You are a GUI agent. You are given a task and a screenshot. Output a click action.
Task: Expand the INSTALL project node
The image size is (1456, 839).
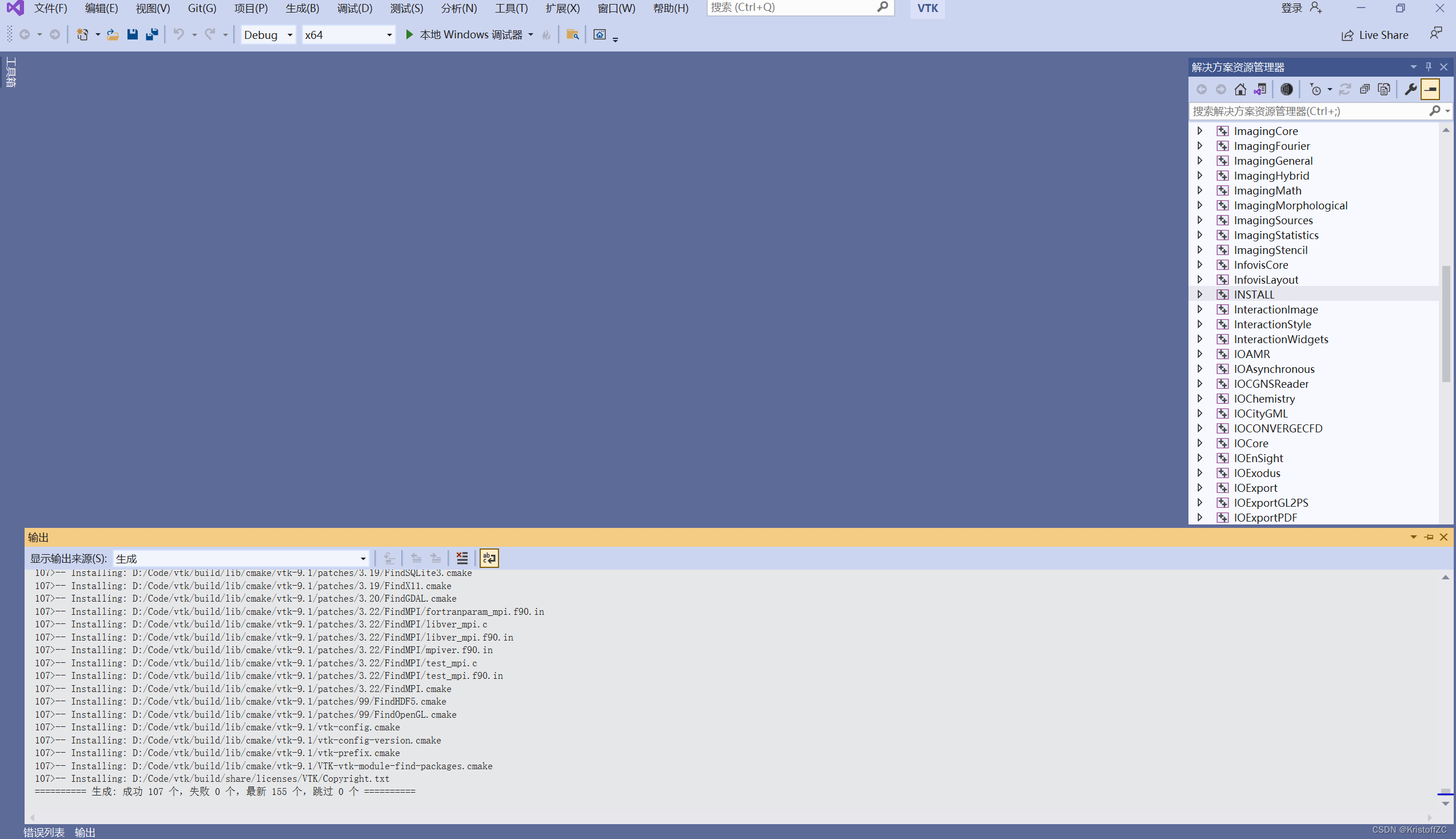coord(1200,295)
